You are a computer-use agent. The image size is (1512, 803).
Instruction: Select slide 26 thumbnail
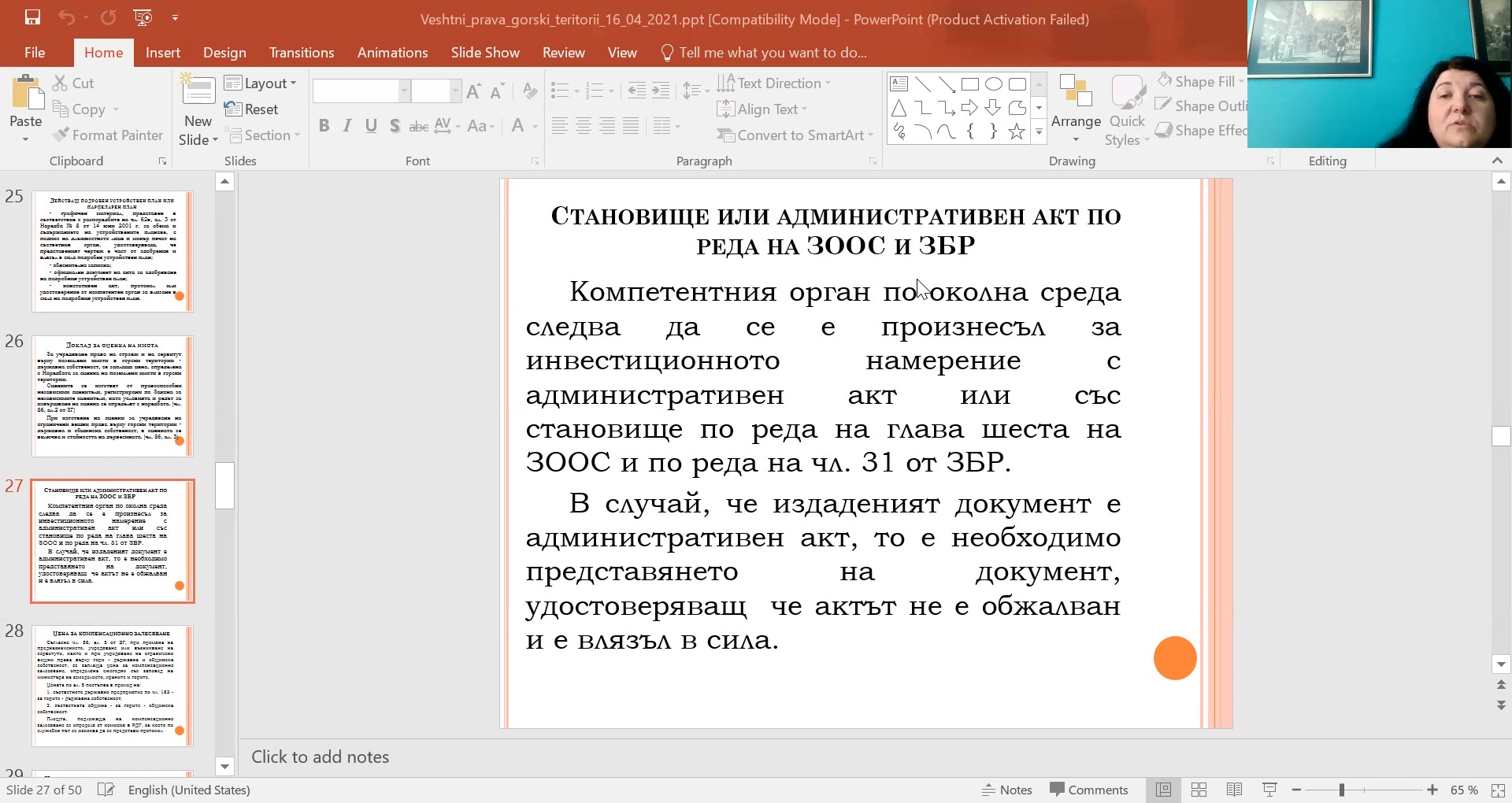pos(112,396)
